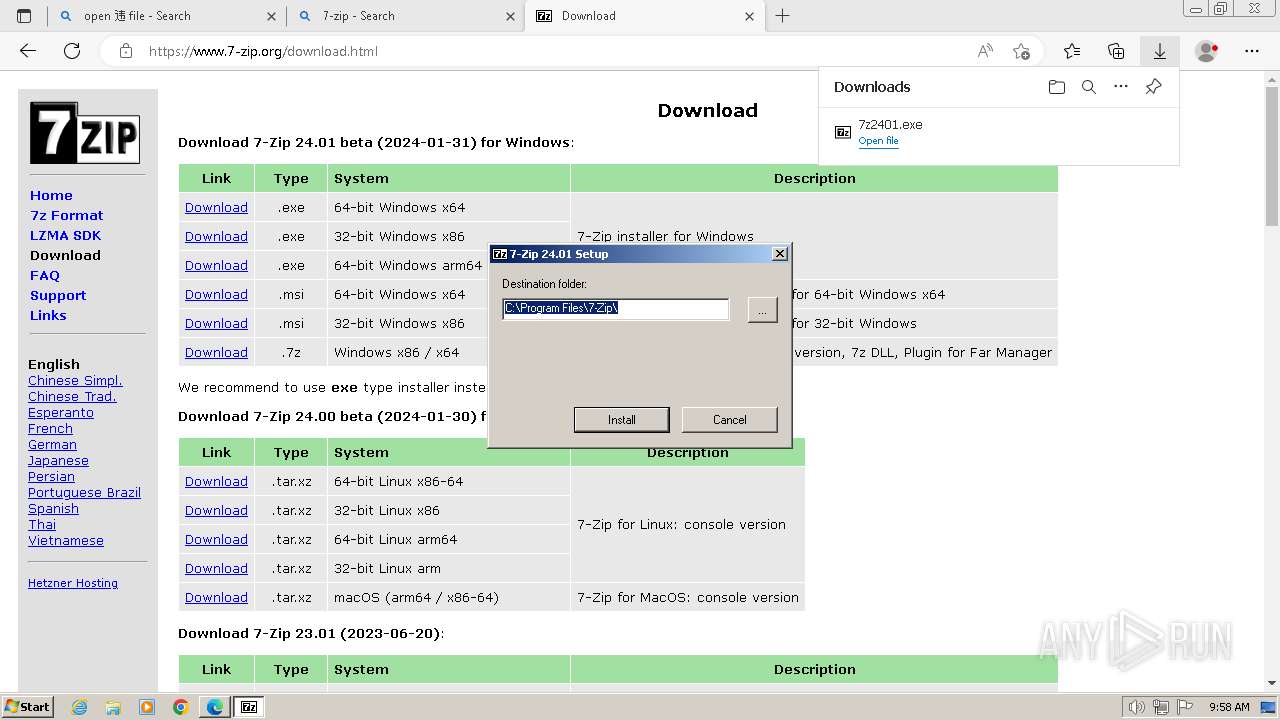1280x720 pixels.
Task: Download the Windows x86 / x64 .7z
Action: 216,352
